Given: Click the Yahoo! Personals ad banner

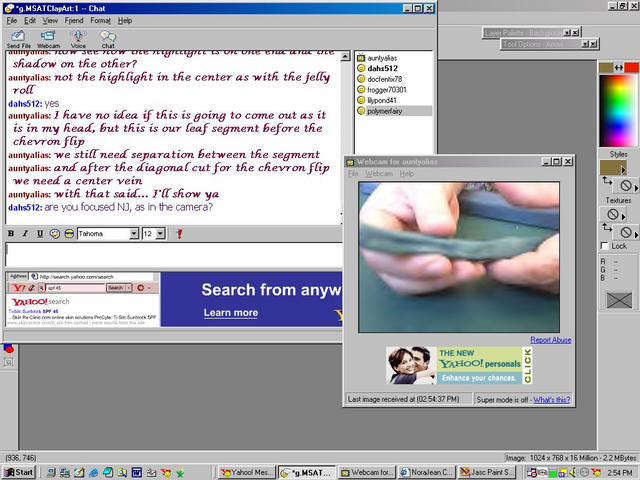Looking at the screenshot, I should (459, 365).
